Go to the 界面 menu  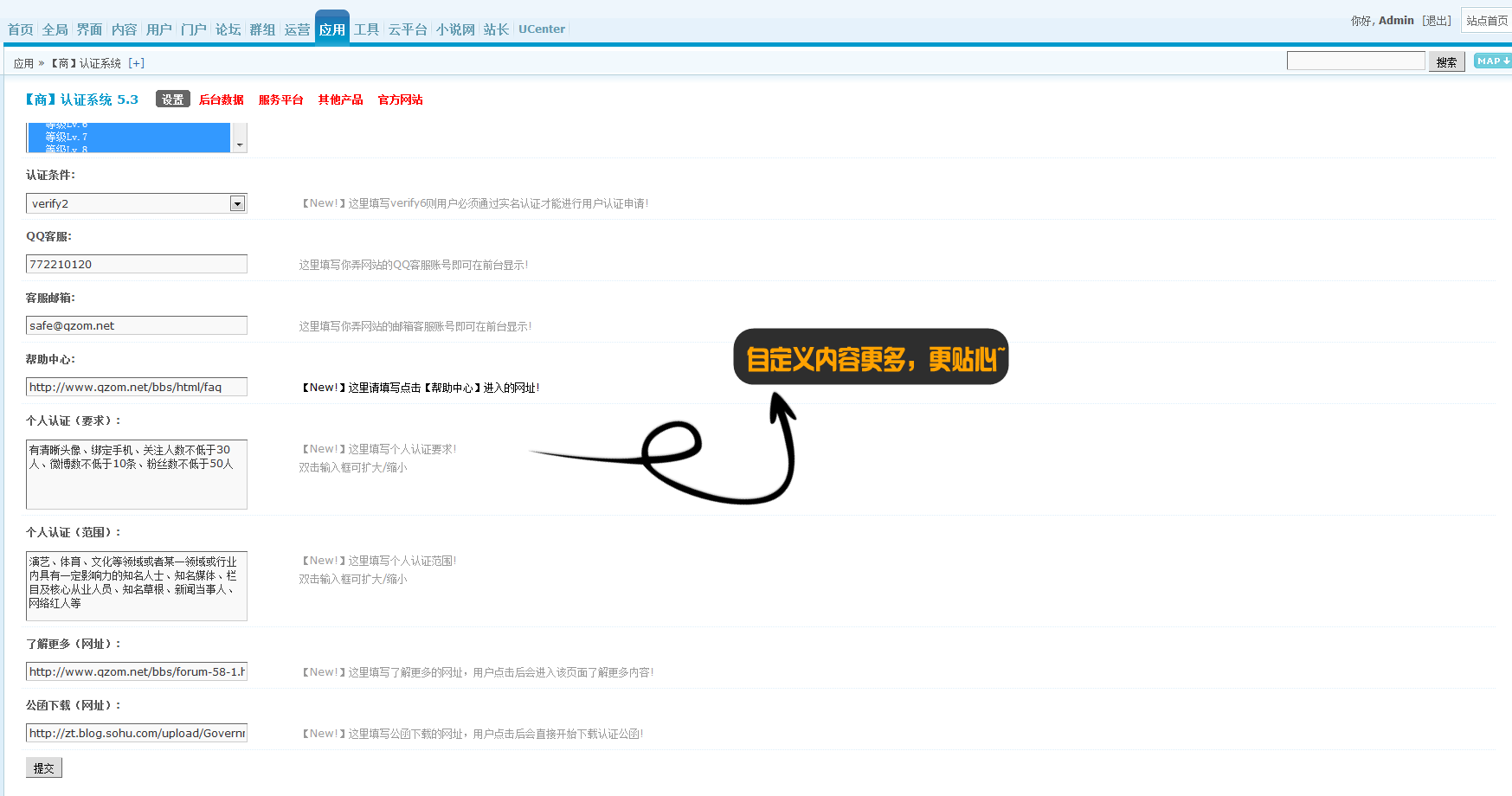tap(90, 29)
